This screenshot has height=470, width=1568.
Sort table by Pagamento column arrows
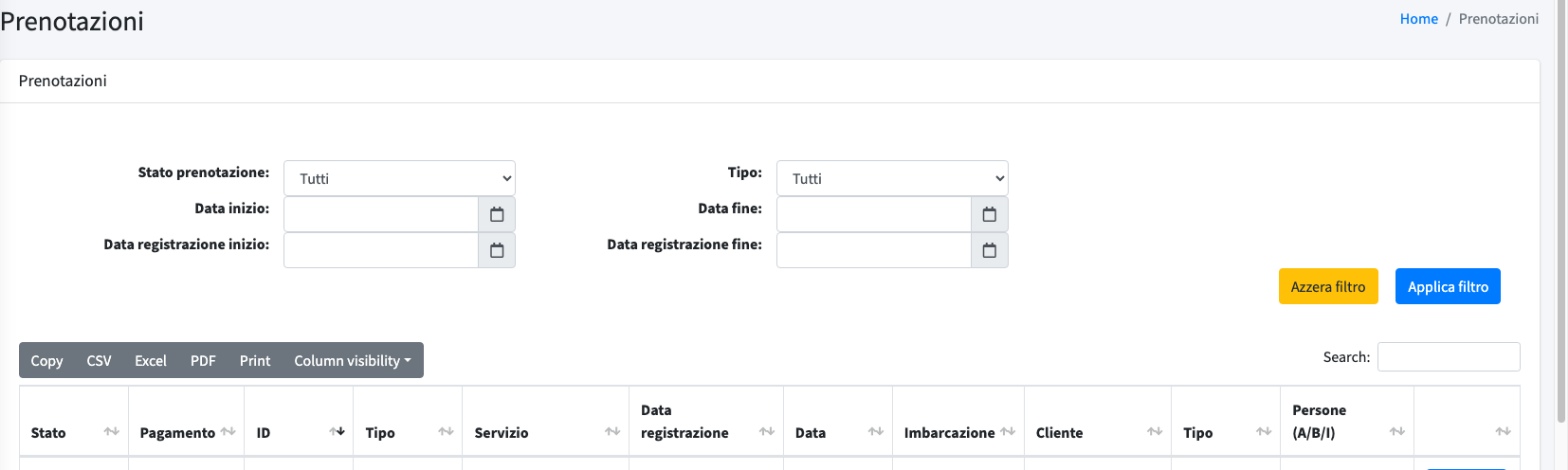tap(228, 432)
